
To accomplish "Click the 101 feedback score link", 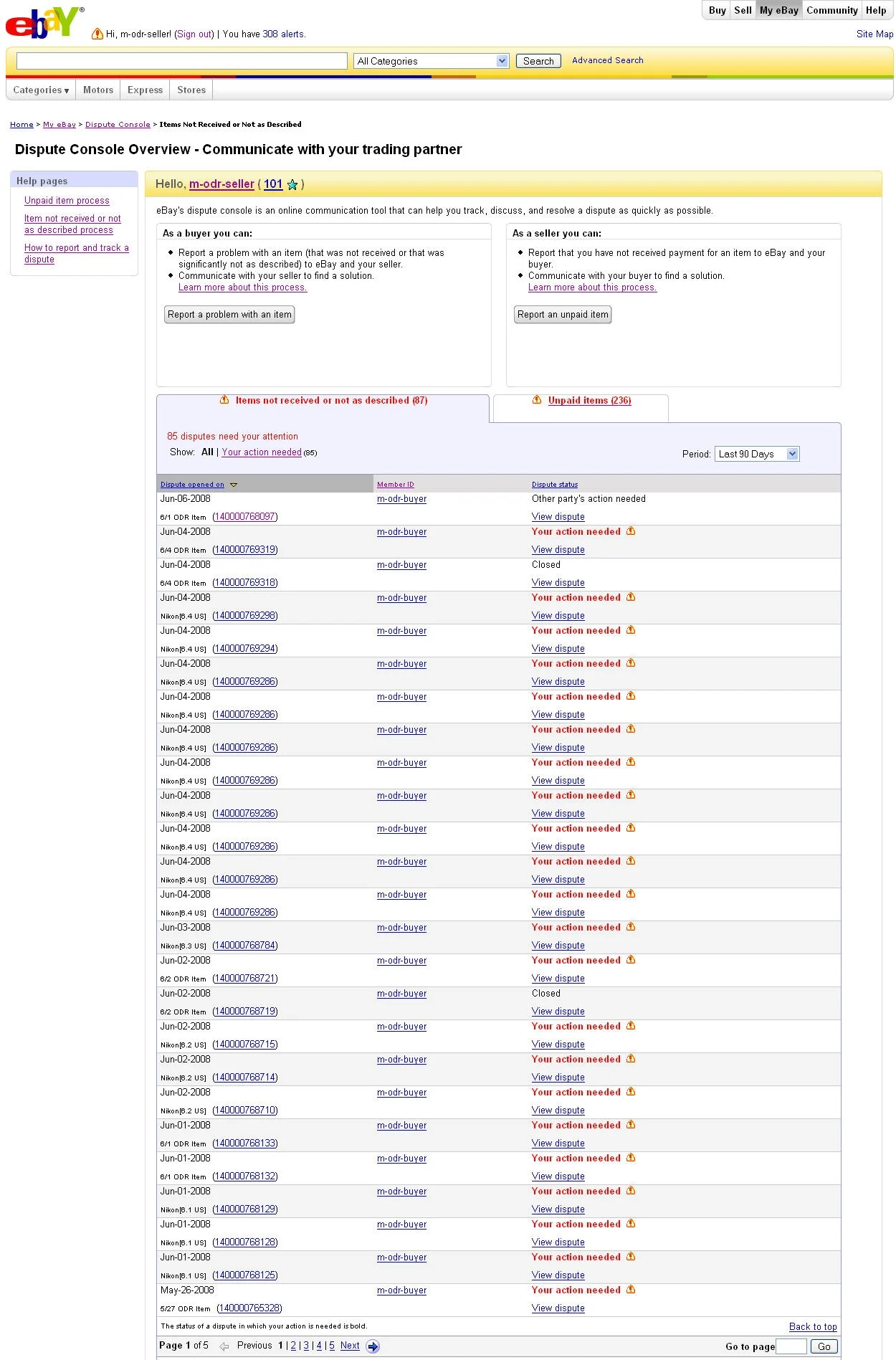I will tap(273, 184).
